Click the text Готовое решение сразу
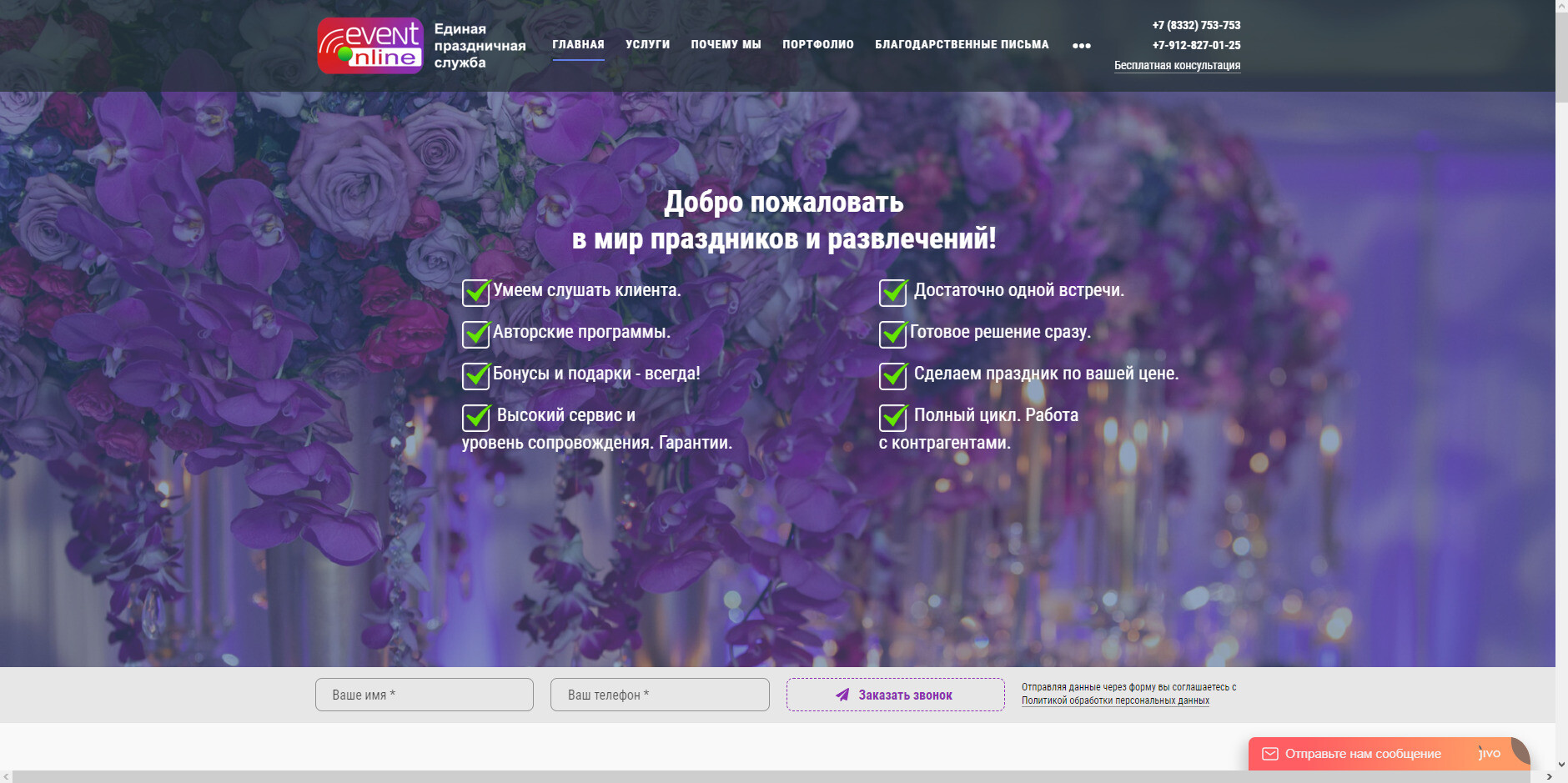The height and width of the screenshot is (783, 1568). coord(1000,332)
